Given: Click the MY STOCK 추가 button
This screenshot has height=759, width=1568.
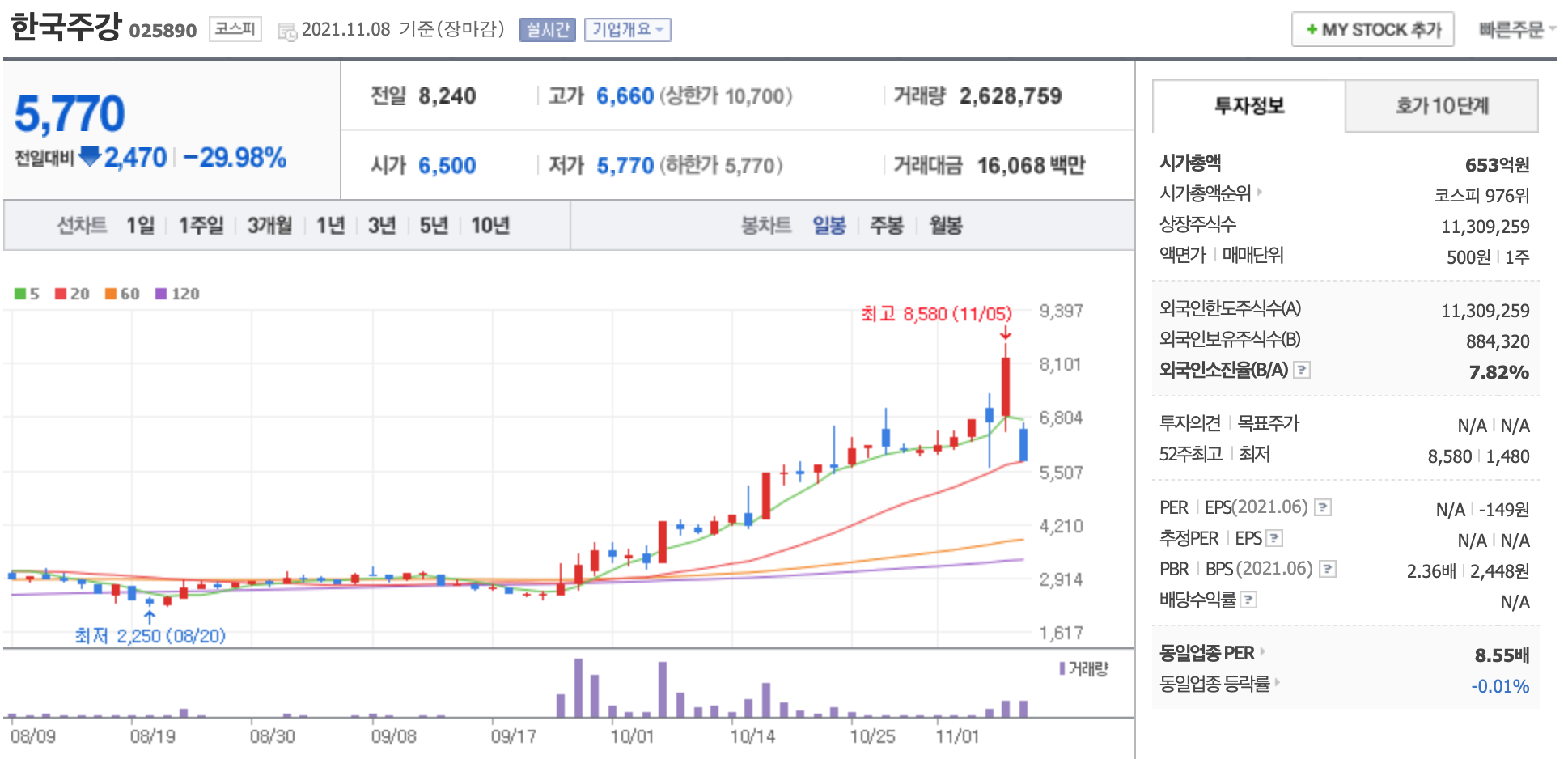Looking at the screenshot, I should click(1373, 30).
